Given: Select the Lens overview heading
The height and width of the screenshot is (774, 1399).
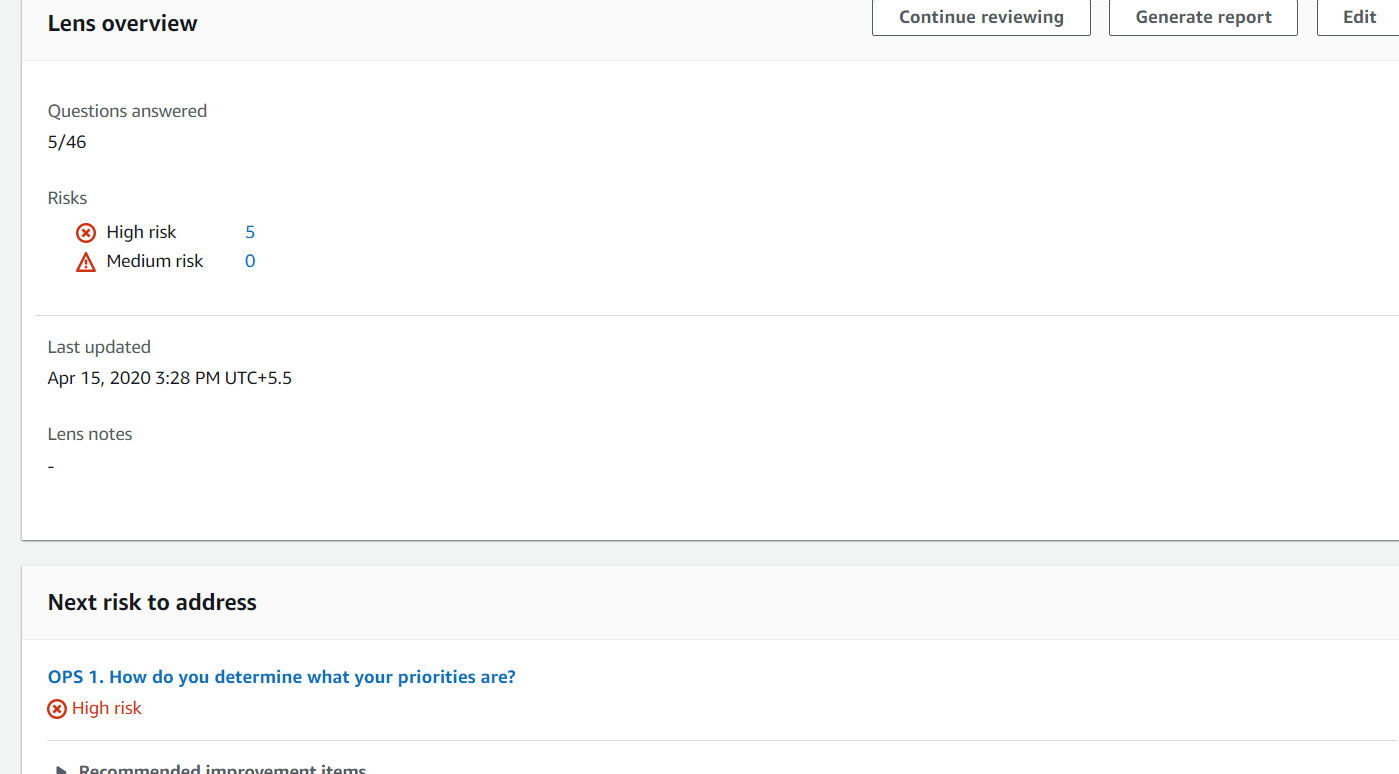Looking at the screenshot, I should [x=123, y=23].
